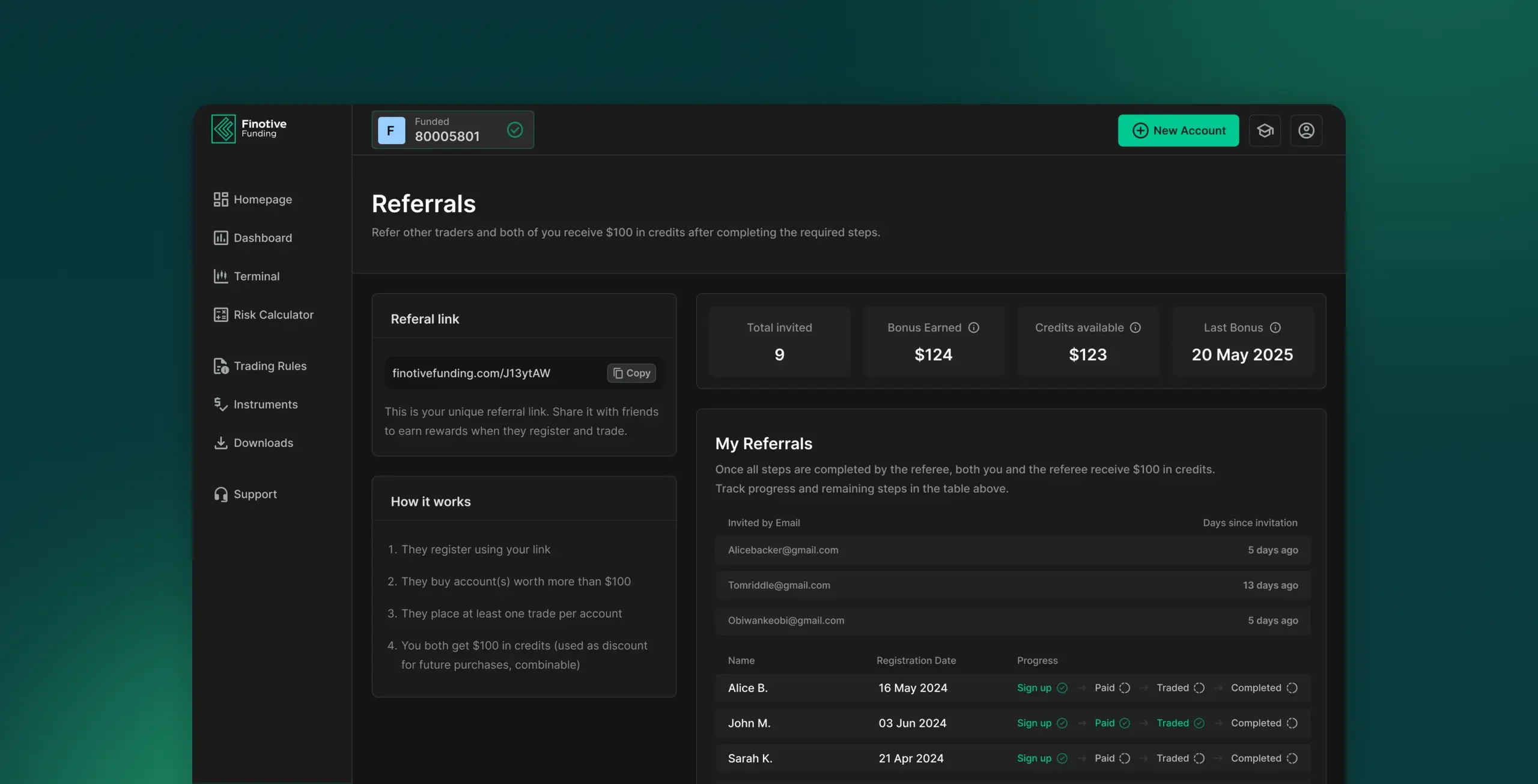The image size is (1538, 784).
Task: Click John M.'s Paid check icon
Action: click(1125, 723)
